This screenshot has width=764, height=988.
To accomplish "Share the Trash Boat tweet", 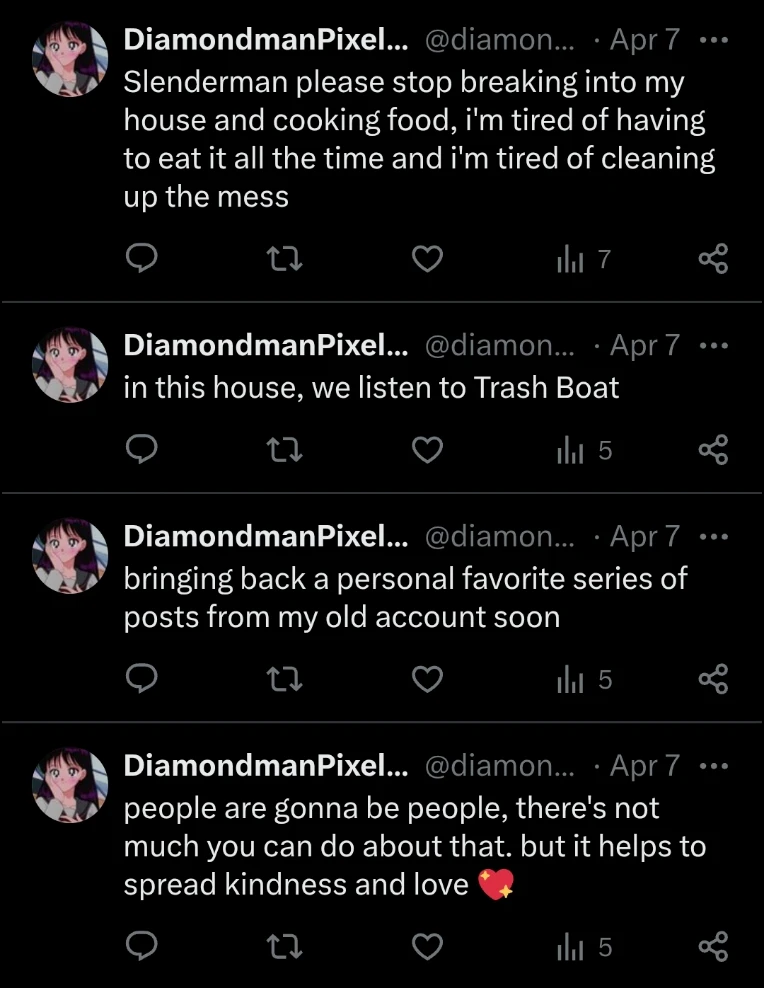I will pos(713,451).
